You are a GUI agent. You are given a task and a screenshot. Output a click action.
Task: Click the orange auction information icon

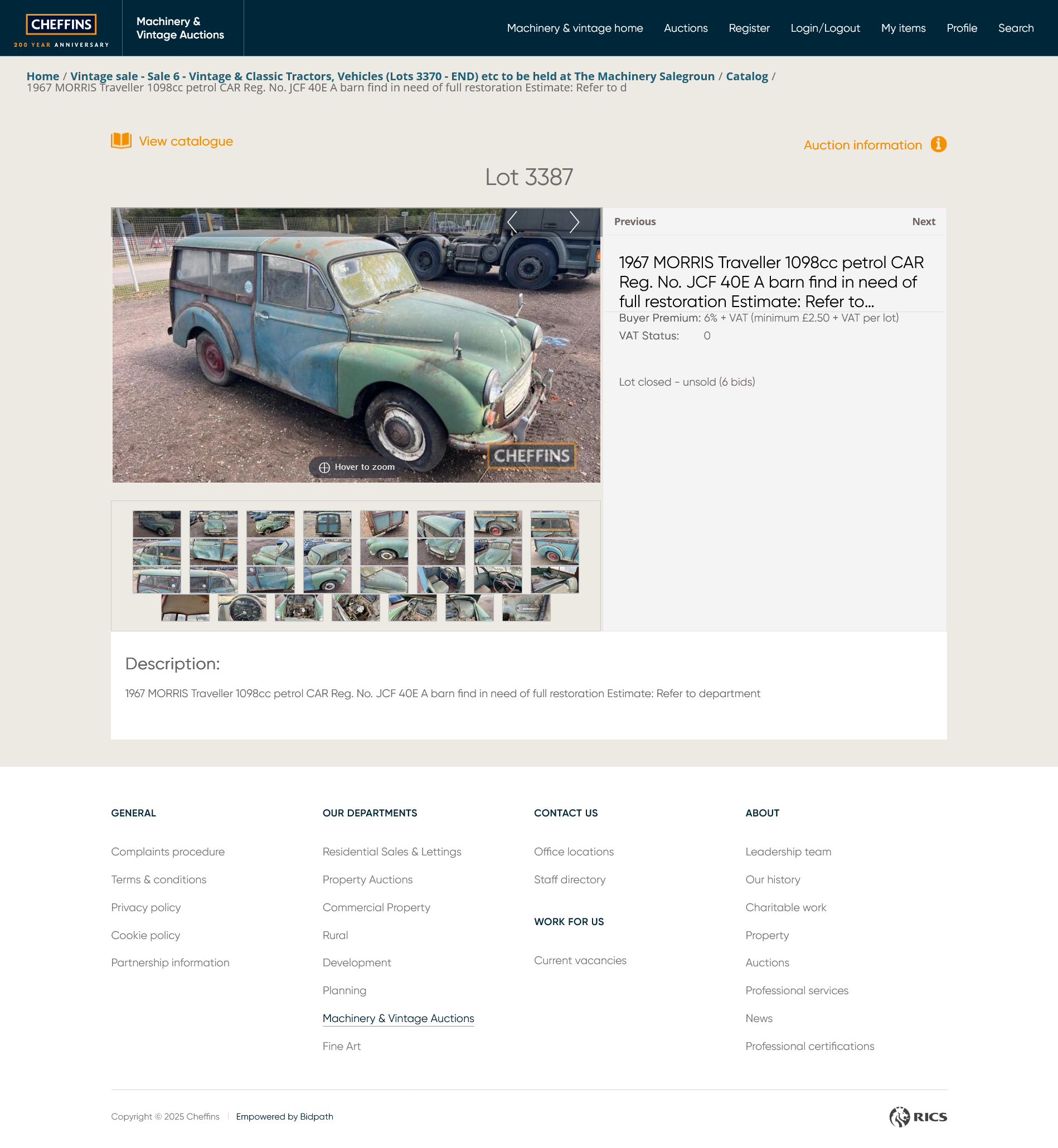point(938,144)
